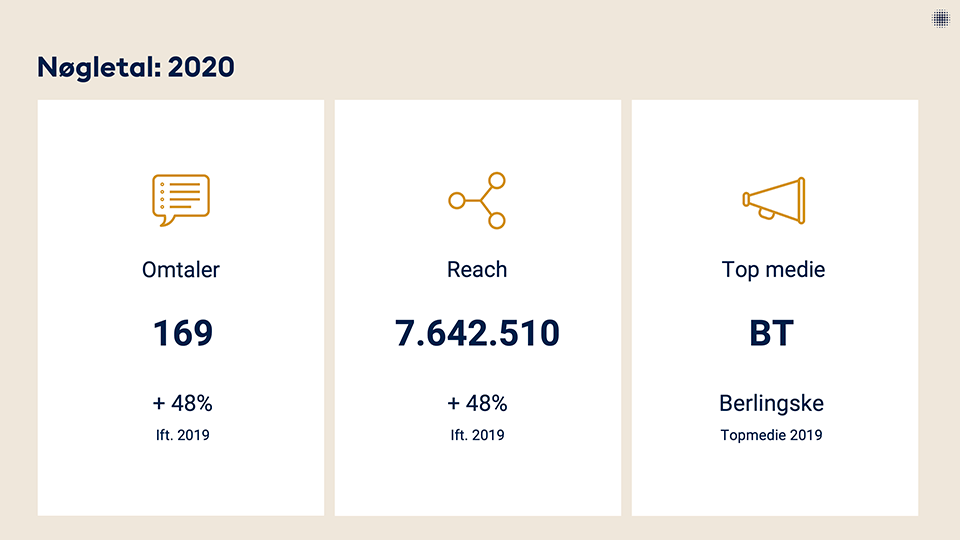Click Ift. 2019 caption in Omtaler card
Image resolution: width=960 pixels, height=540 pixels.
point(182,435)
